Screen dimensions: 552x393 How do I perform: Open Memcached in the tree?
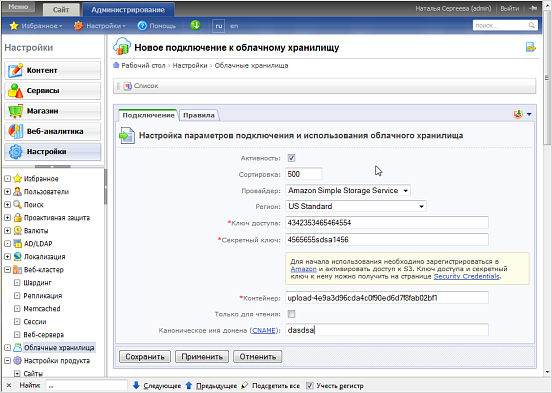[42, 309]
